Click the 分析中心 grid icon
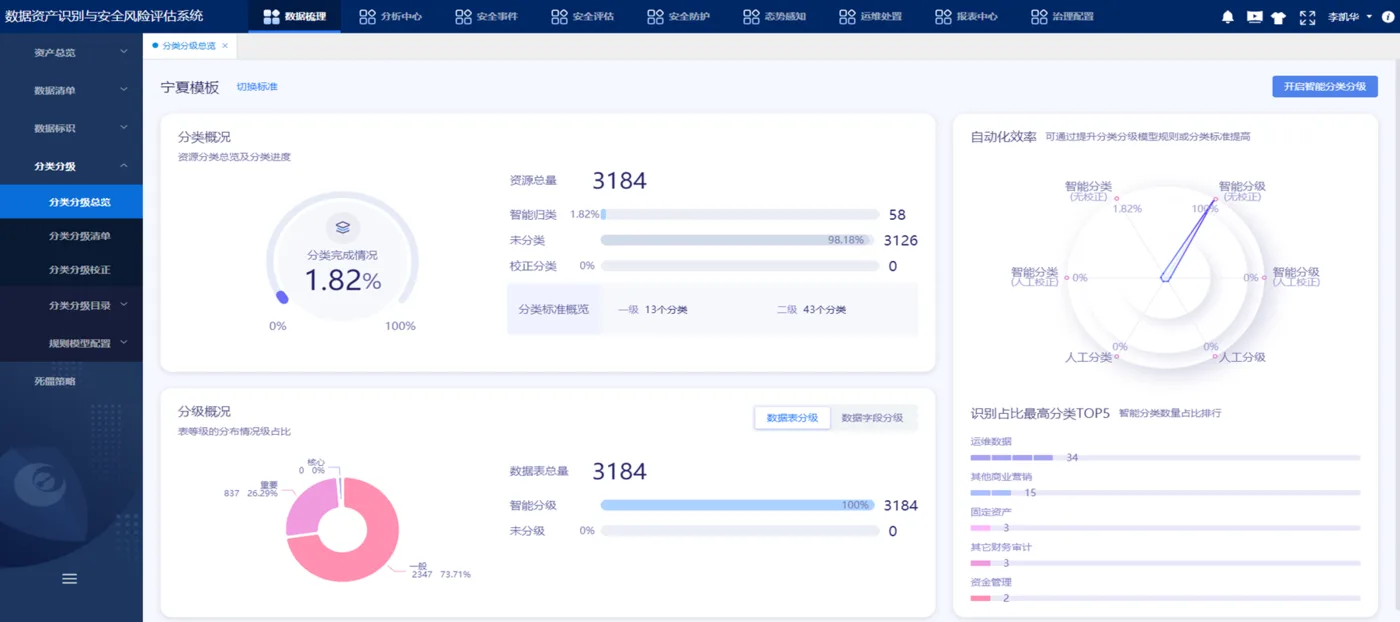The width and height of the screenshot is (1400, 622). (367, 16)
